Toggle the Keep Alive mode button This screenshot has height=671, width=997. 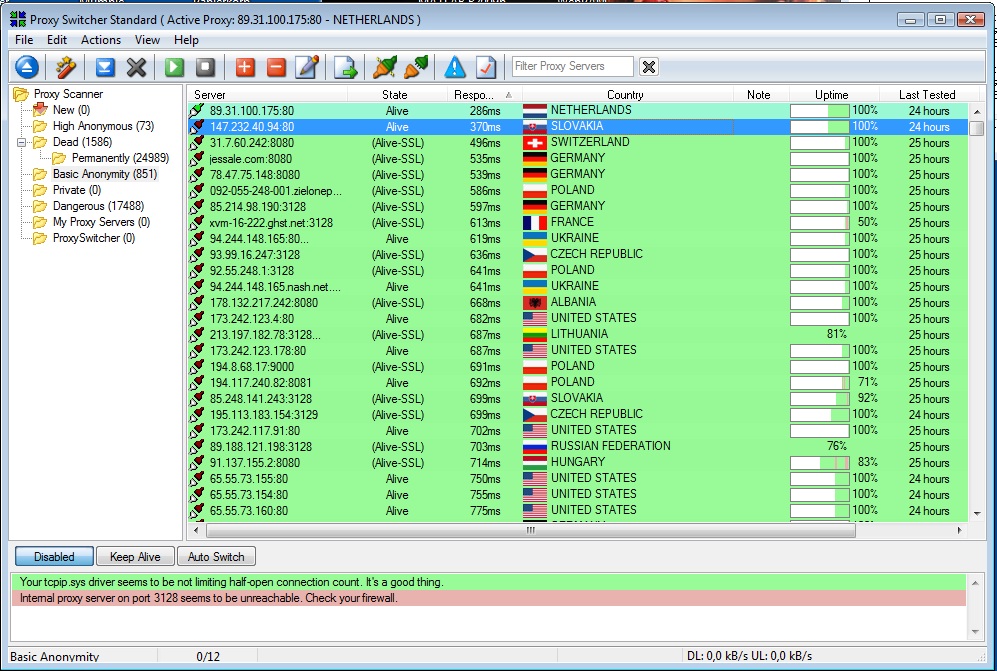(x=135, y=557)
